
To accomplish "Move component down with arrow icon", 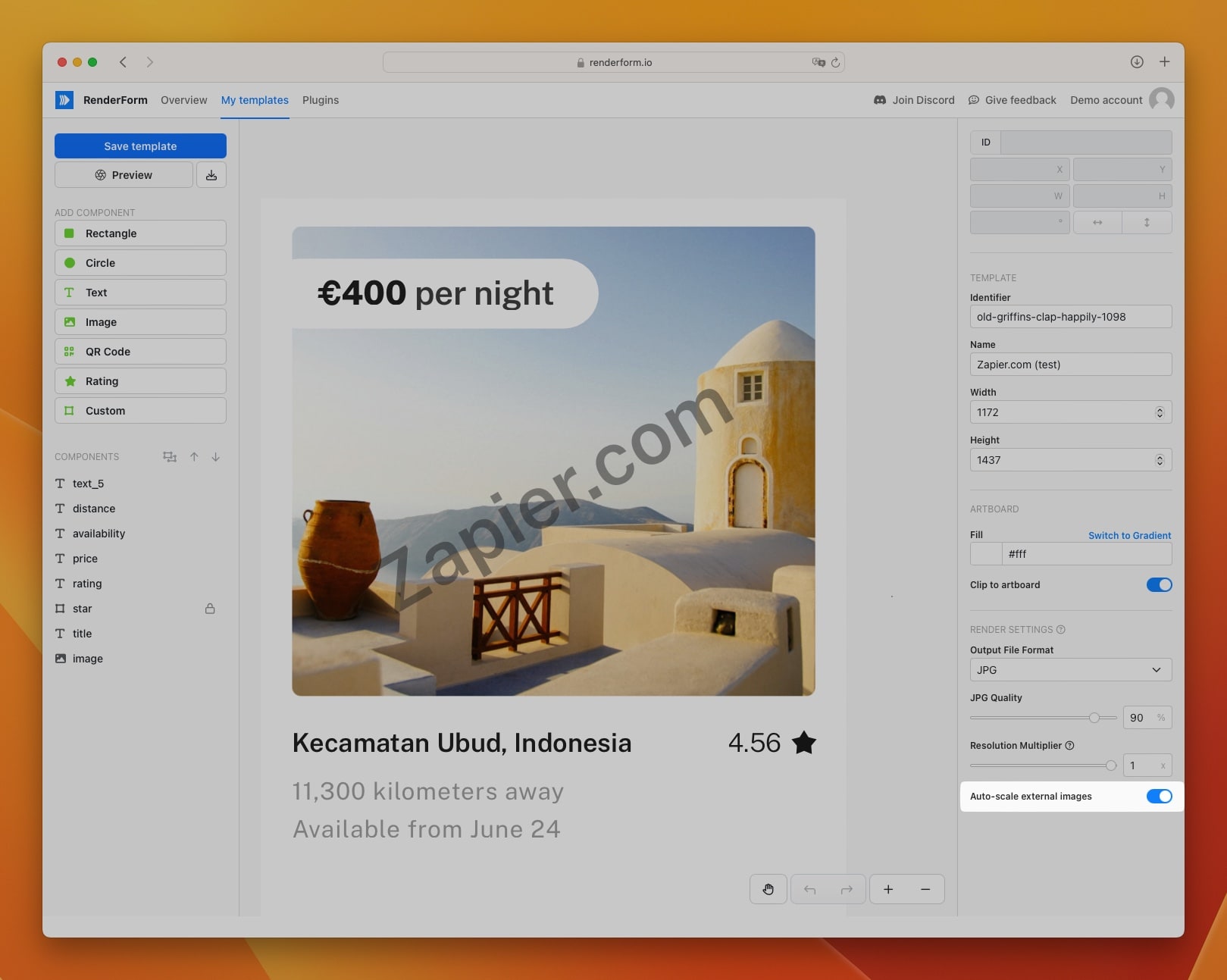I will (216, 456).
